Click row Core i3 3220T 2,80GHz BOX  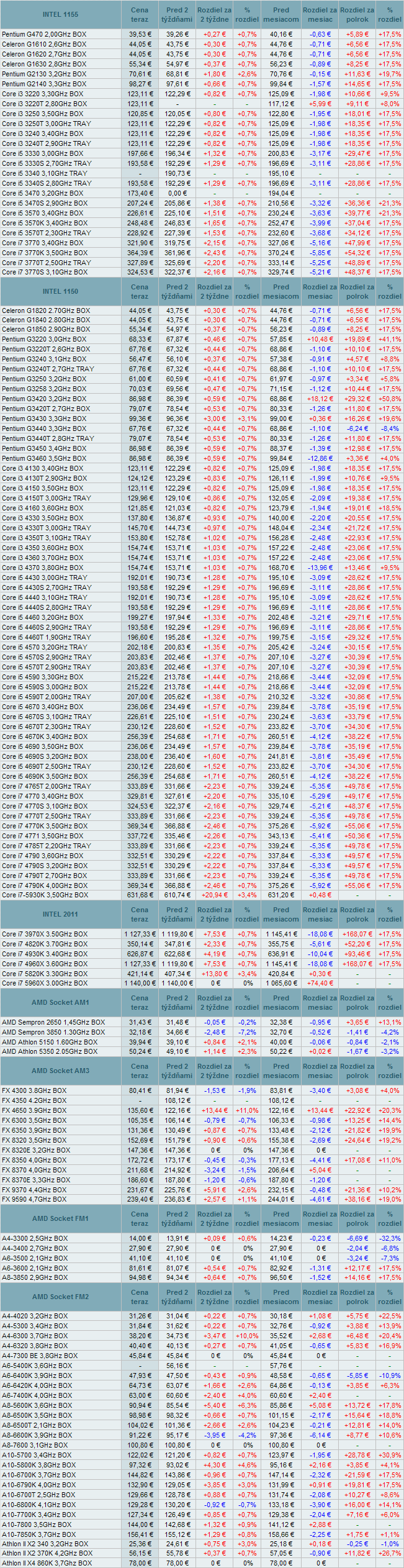202,104
